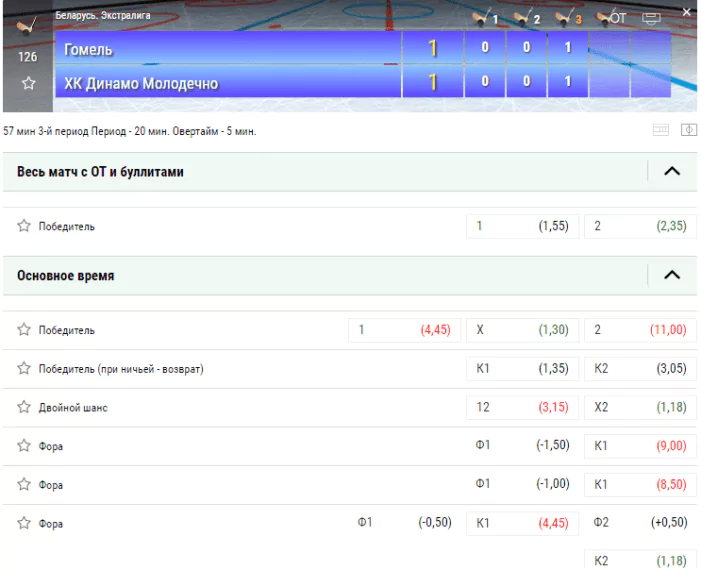Click the 'Ф2 (+0,50)' handicap label
701x570 pixels.
pos(640,522)
